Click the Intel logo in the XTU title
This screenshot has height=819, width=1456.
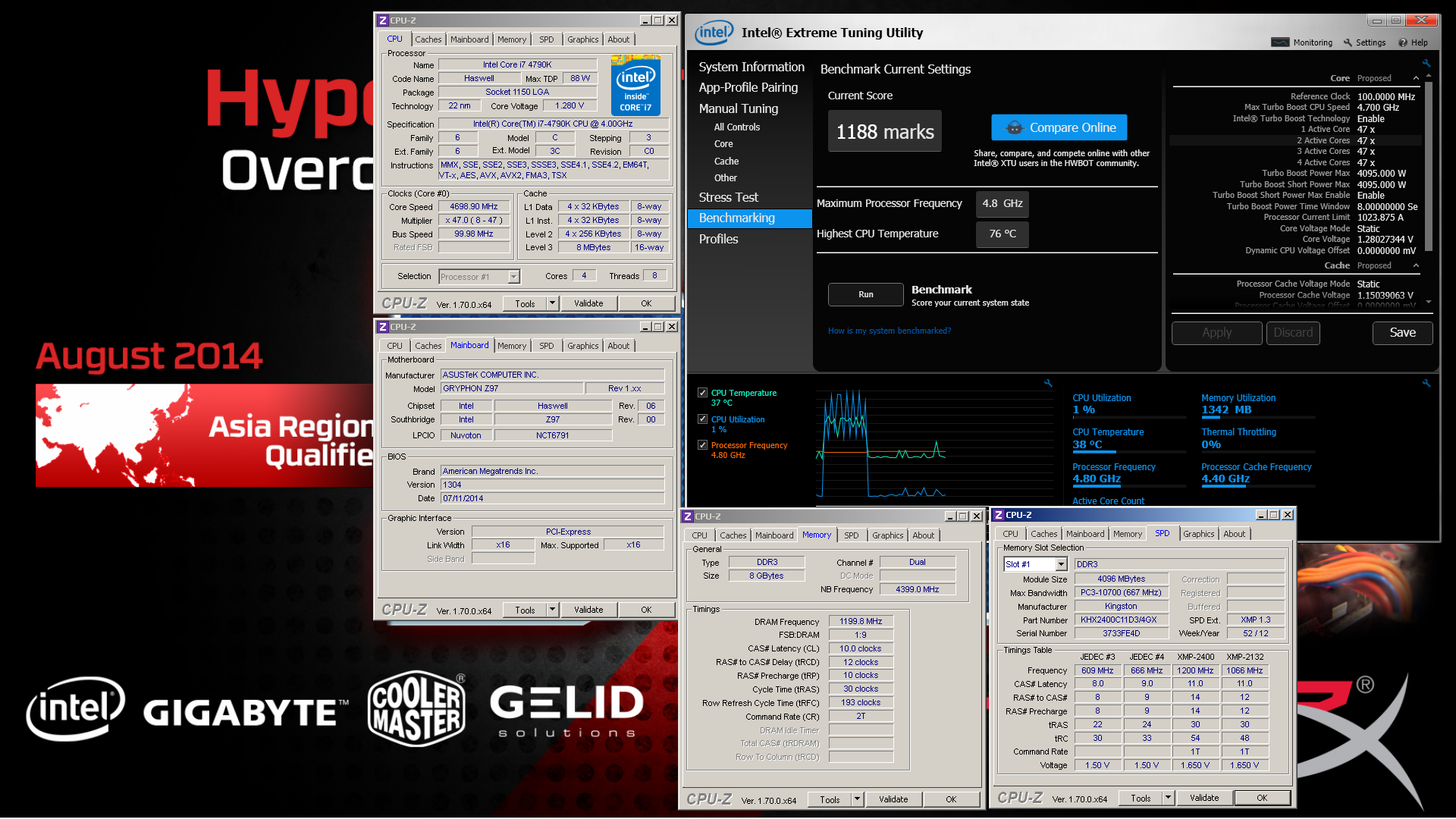coord(714,32)
